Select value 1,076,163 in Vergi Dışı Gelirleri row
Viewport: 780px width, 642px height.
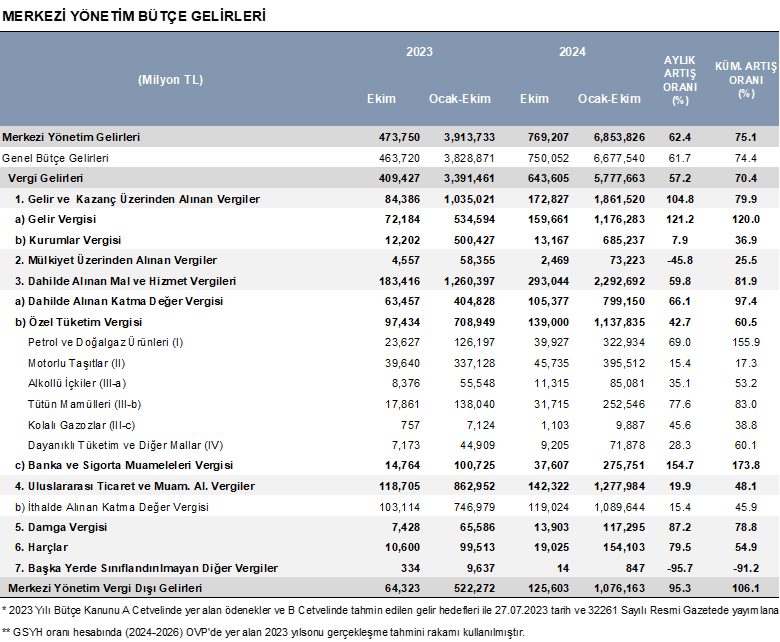619,588
